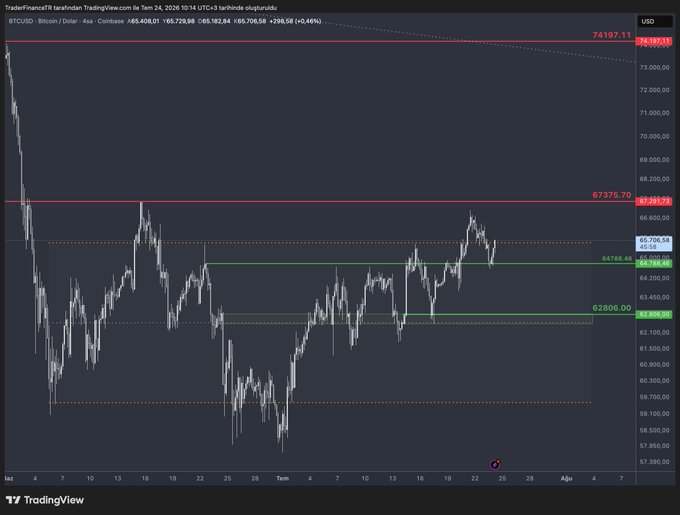680x515 pixels.
Task: Click the USD currency selector
Action: click(x=654, y=21)
